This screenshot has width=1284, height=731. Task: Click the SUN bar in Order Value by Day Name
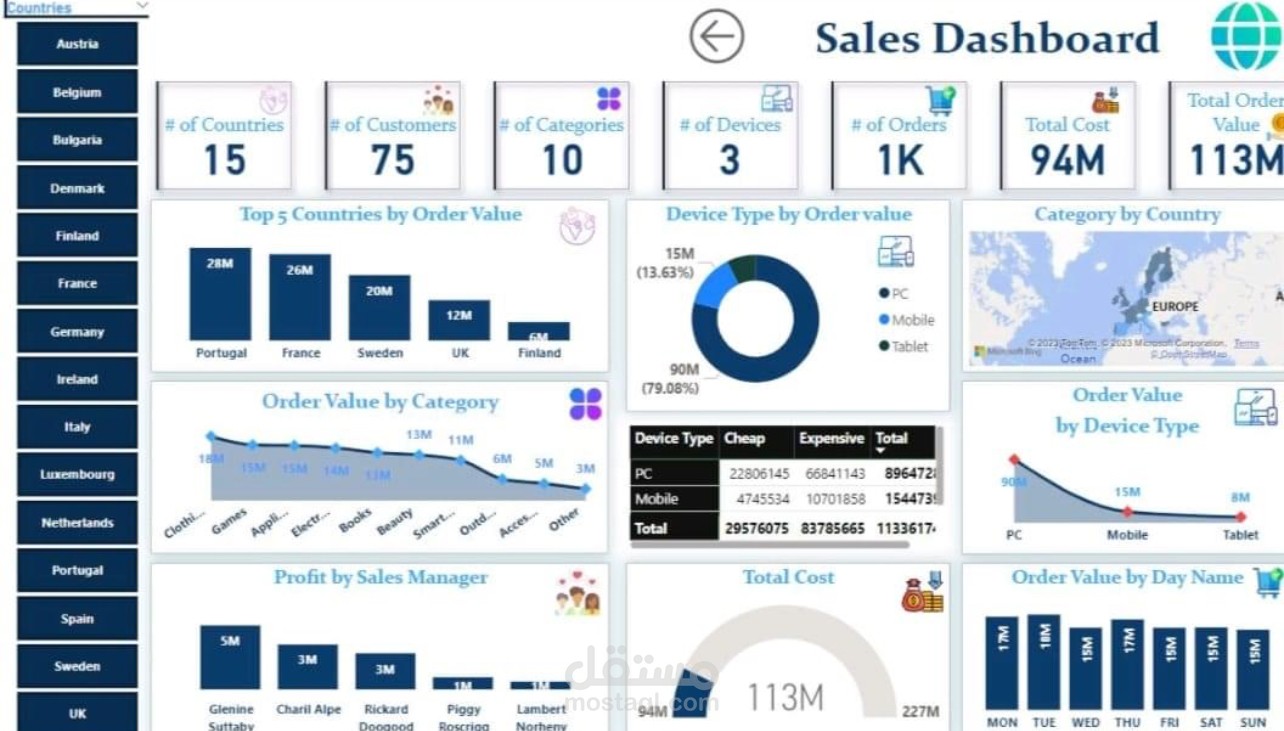coord(1252,669)
